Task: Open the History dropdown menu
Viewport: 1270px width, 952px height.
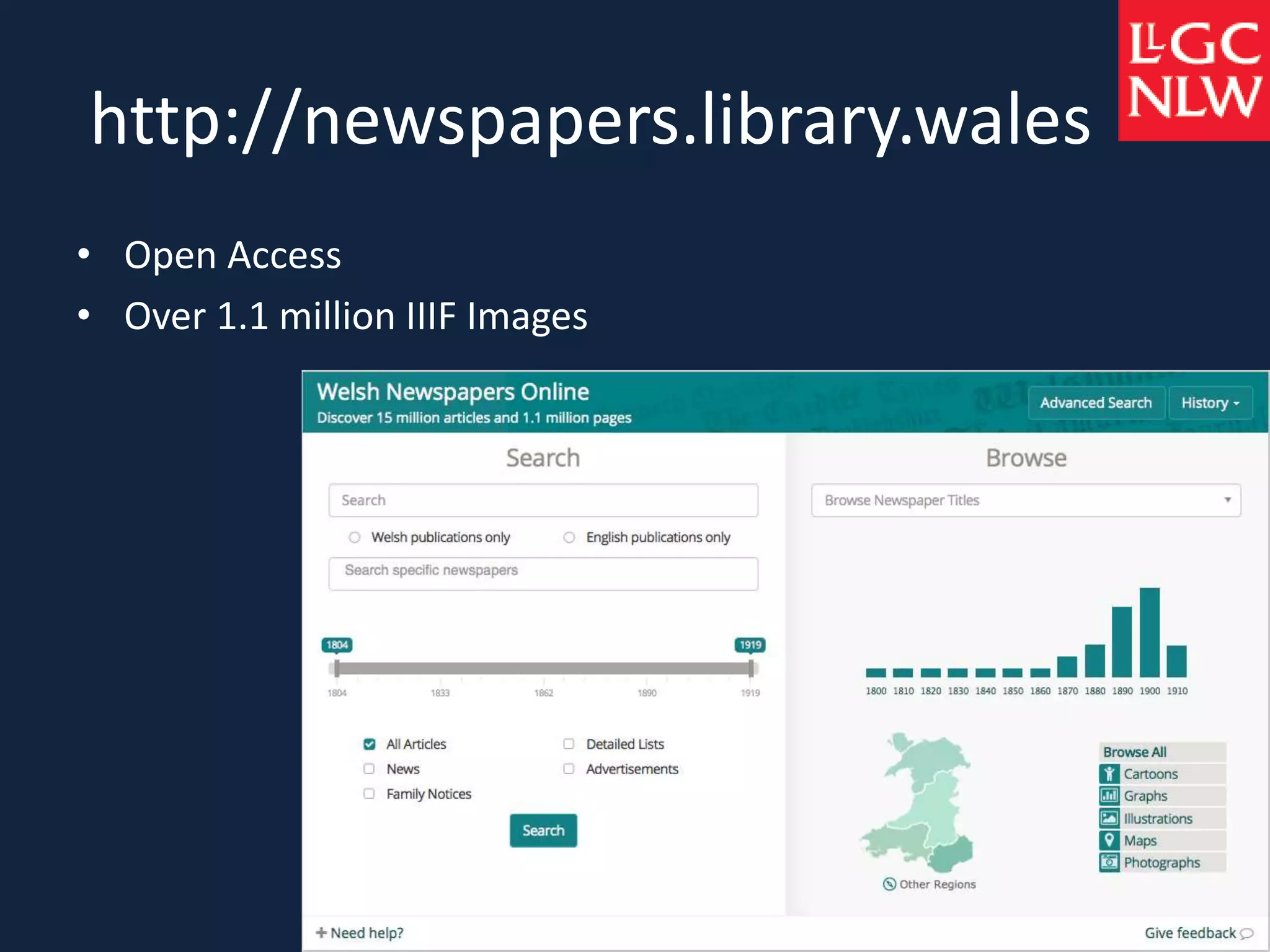Action: tap(1210, 403)
